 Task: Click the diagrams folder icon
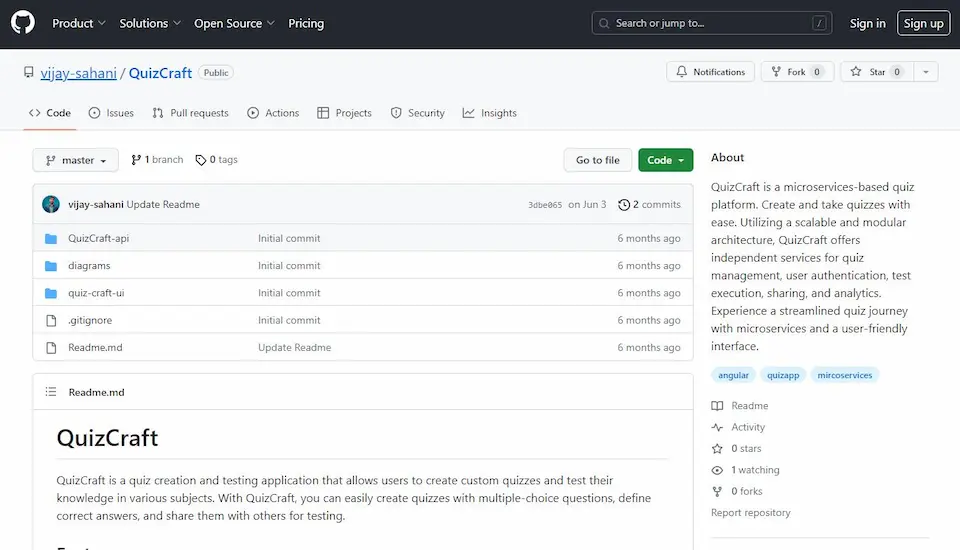tap(51, 266)
